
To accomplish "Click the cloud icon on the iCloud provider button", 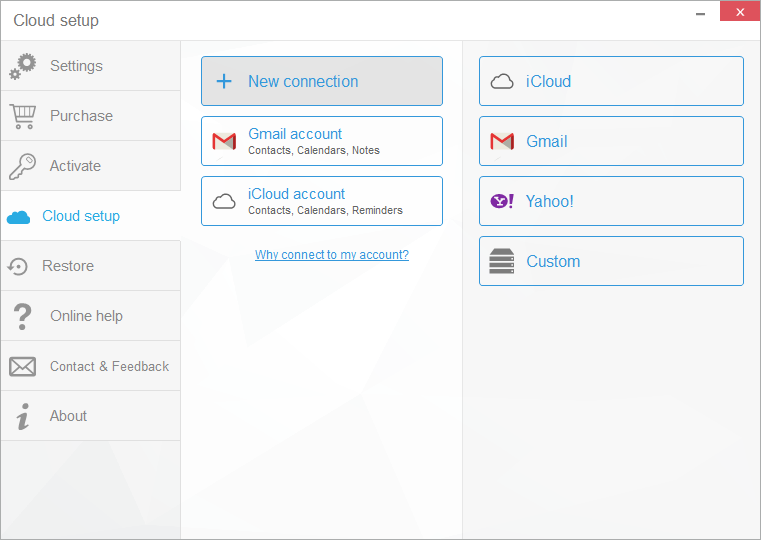I will pos(502,82).
